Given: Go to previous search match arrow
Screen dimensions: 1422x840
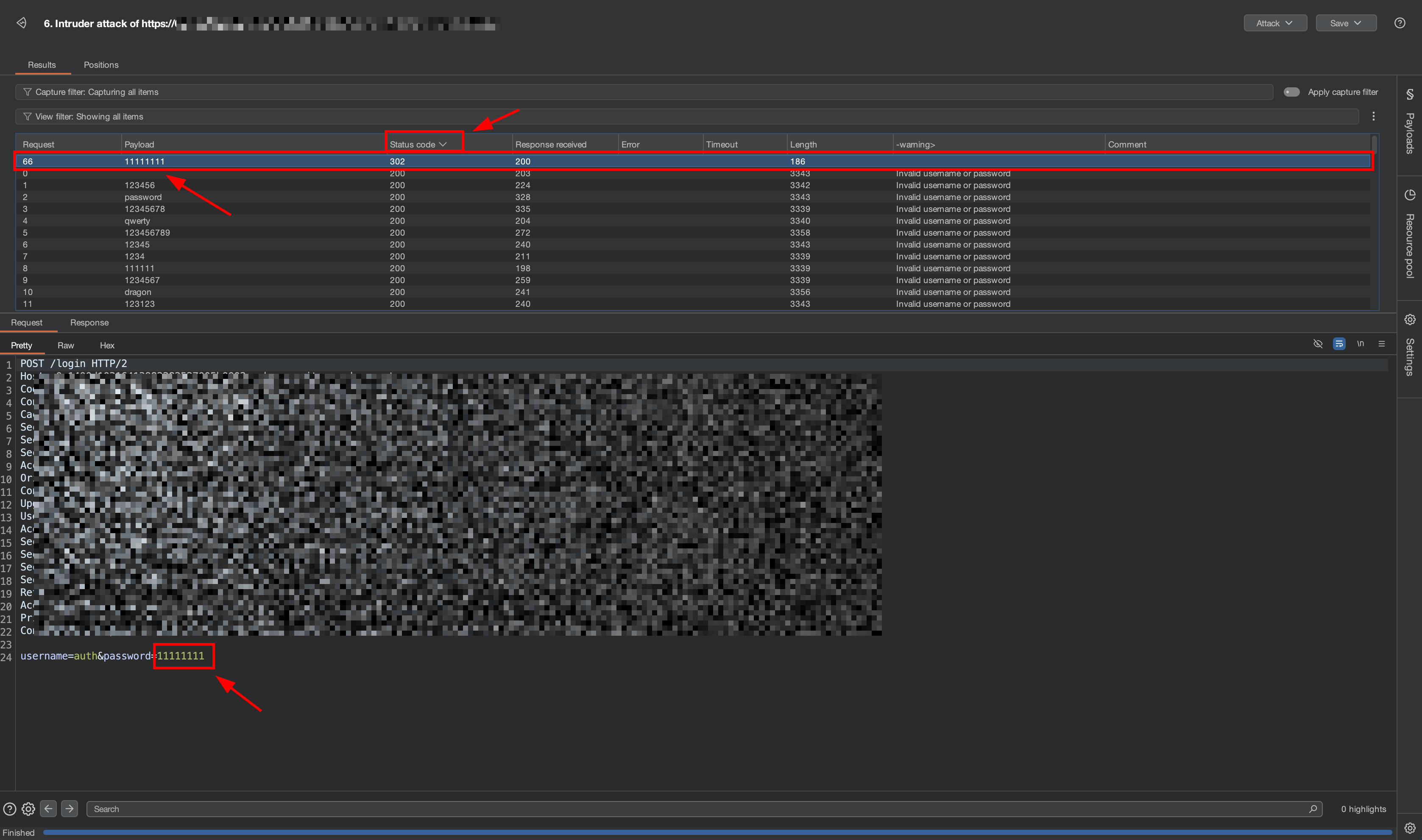Looking at the screenshot, I should click(x=48, y=808).
